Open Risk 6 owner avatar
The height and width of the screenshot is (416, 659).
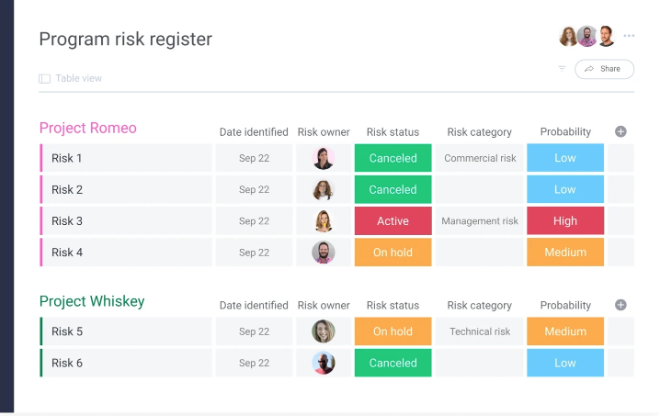coord(323,363)
